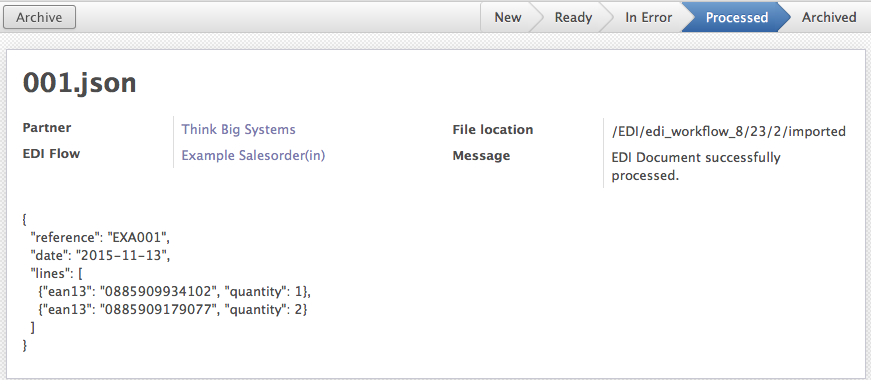Viewport: 871px width, 380px height.
Task: Click the File location label
Action: (x=493, y=129)
